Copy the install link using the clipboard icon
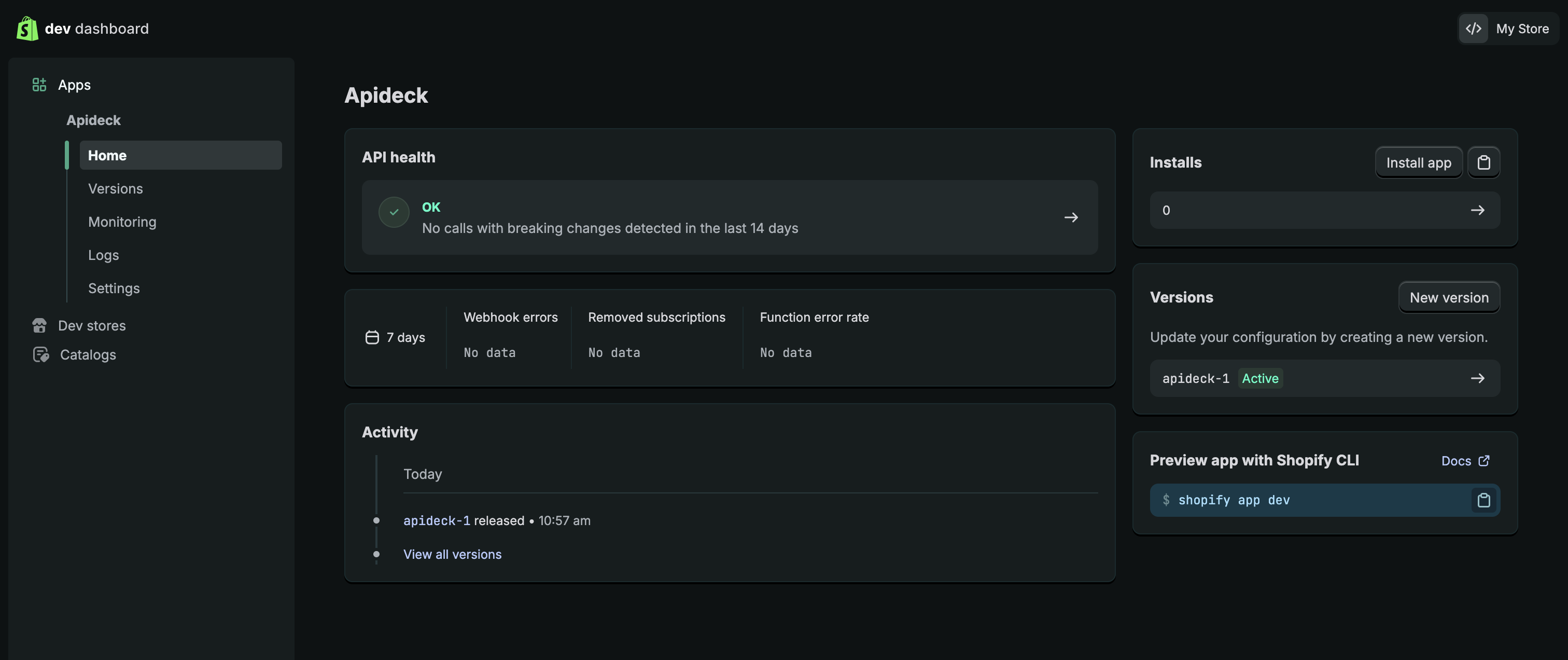 pos(1484,162)
